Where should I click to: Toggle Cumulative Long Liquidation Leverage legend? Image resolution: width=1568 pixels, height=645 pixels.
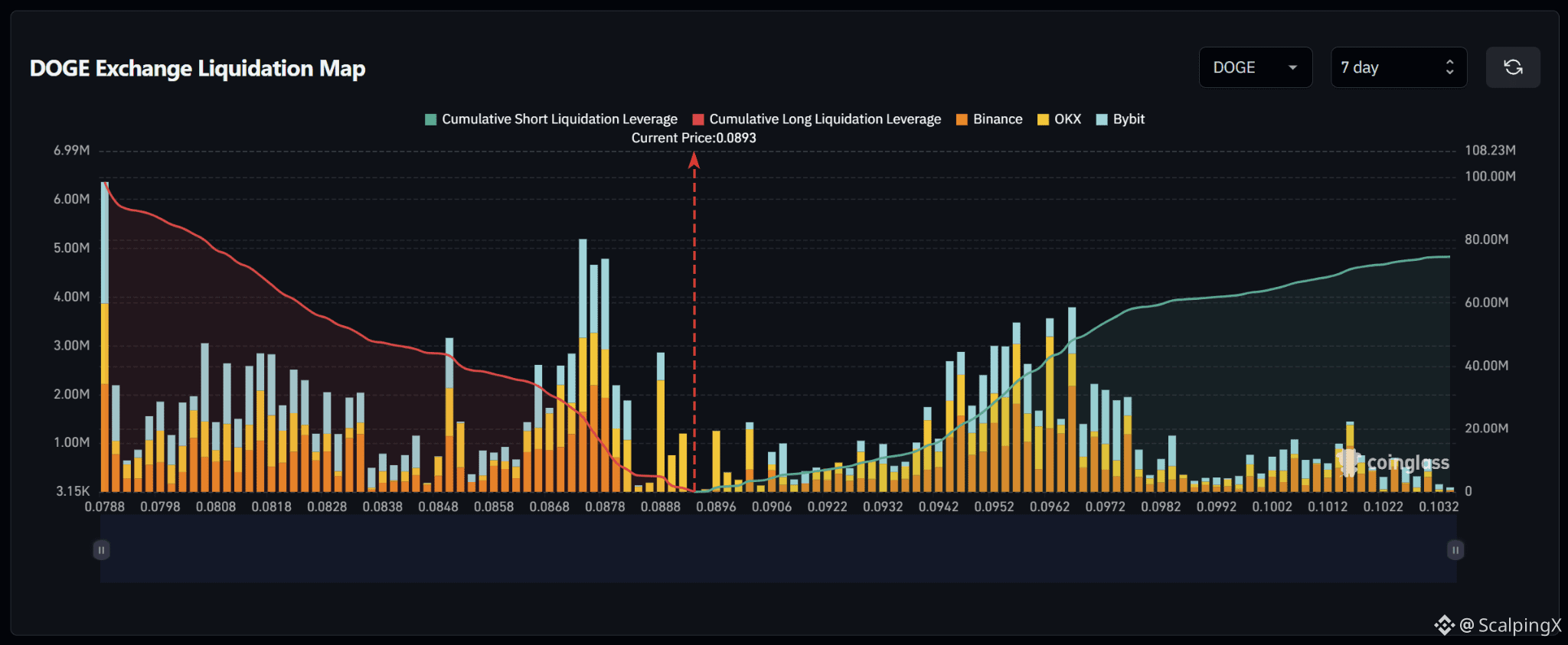817,119
